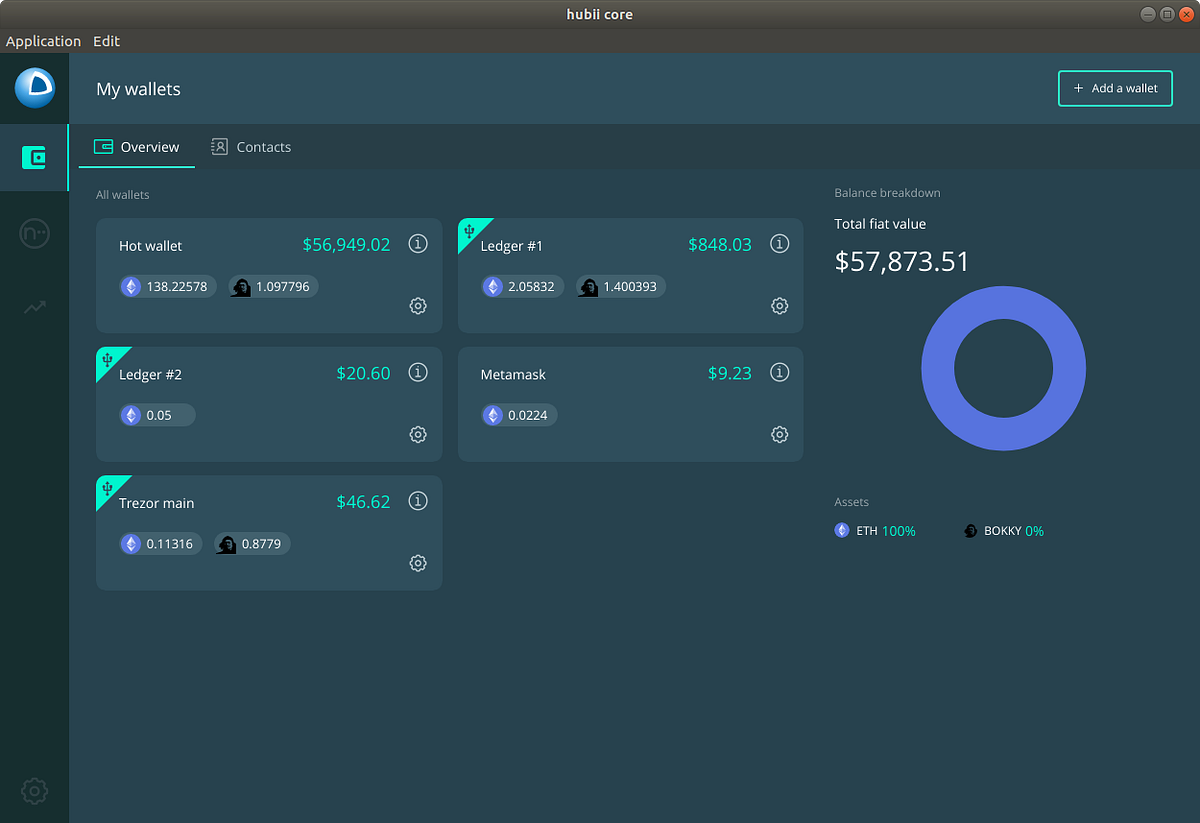The height and width of the screenshot is (823, 1200).
Task: Switch to the Contacts tab
Action: pos(251,147)
